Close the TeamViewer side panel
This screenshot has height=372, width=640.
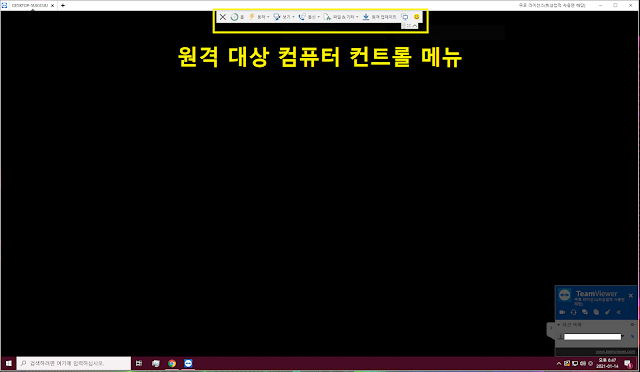point(631,295)
